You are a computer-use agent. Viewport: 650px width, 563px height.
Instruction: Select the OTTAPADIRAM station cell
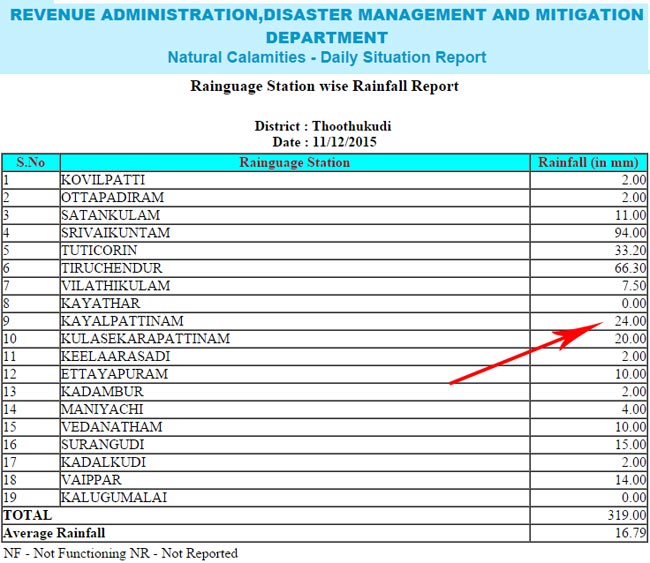coord(295,197)
